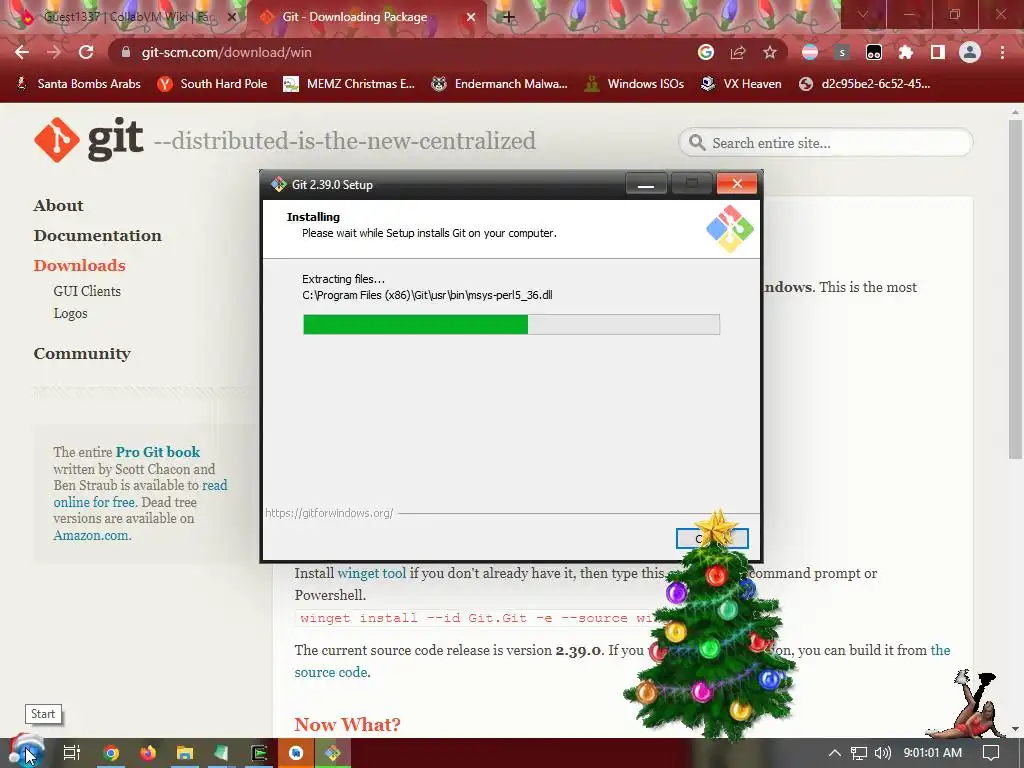This screenshot has width=1024, height=768.
Task: Open File Explorer from the taskbar
Action: pyautogui.click(x=185, y=753)
